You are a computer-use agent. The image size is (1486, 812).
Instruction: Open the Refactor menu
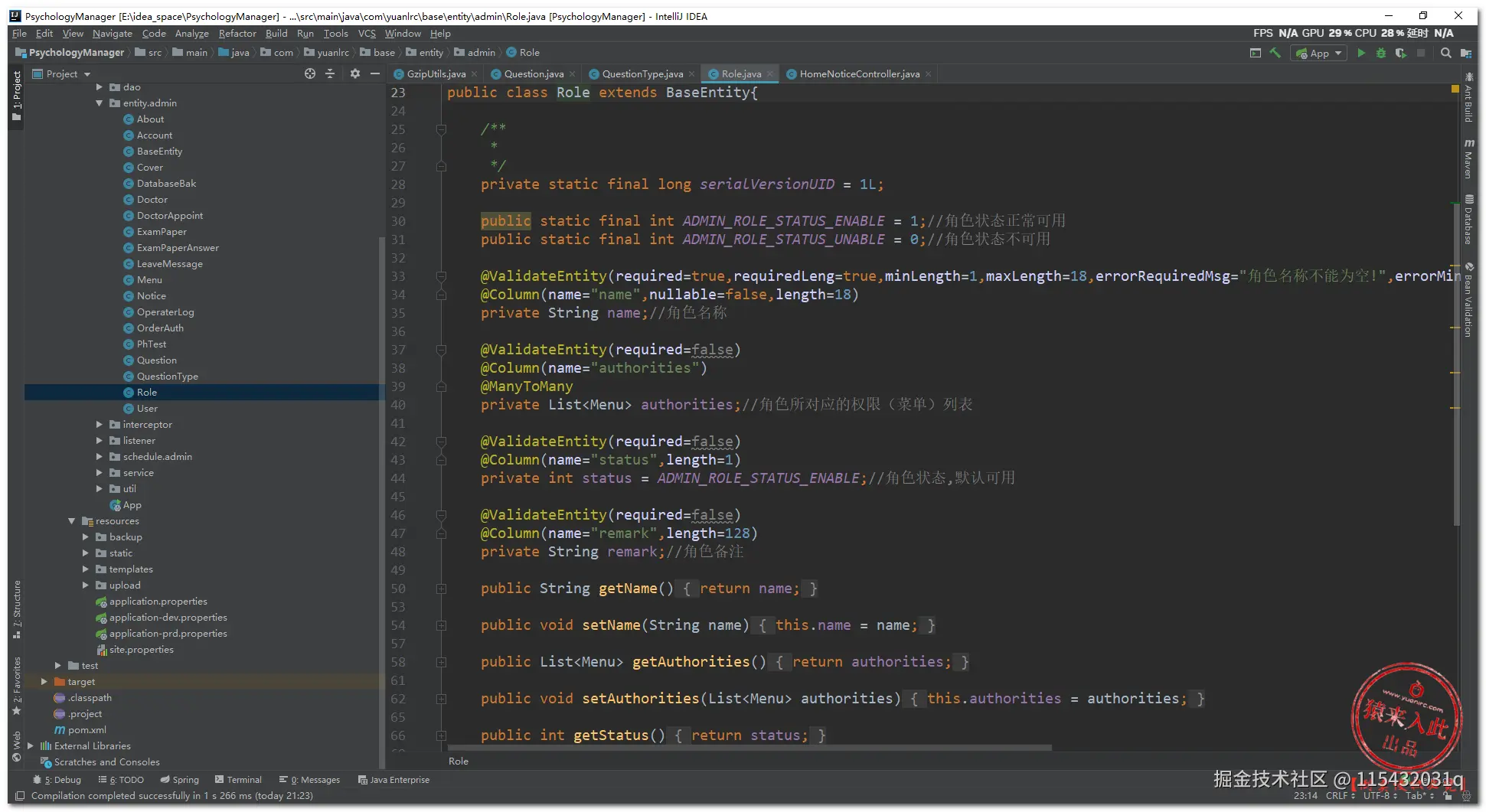(237, 34)
